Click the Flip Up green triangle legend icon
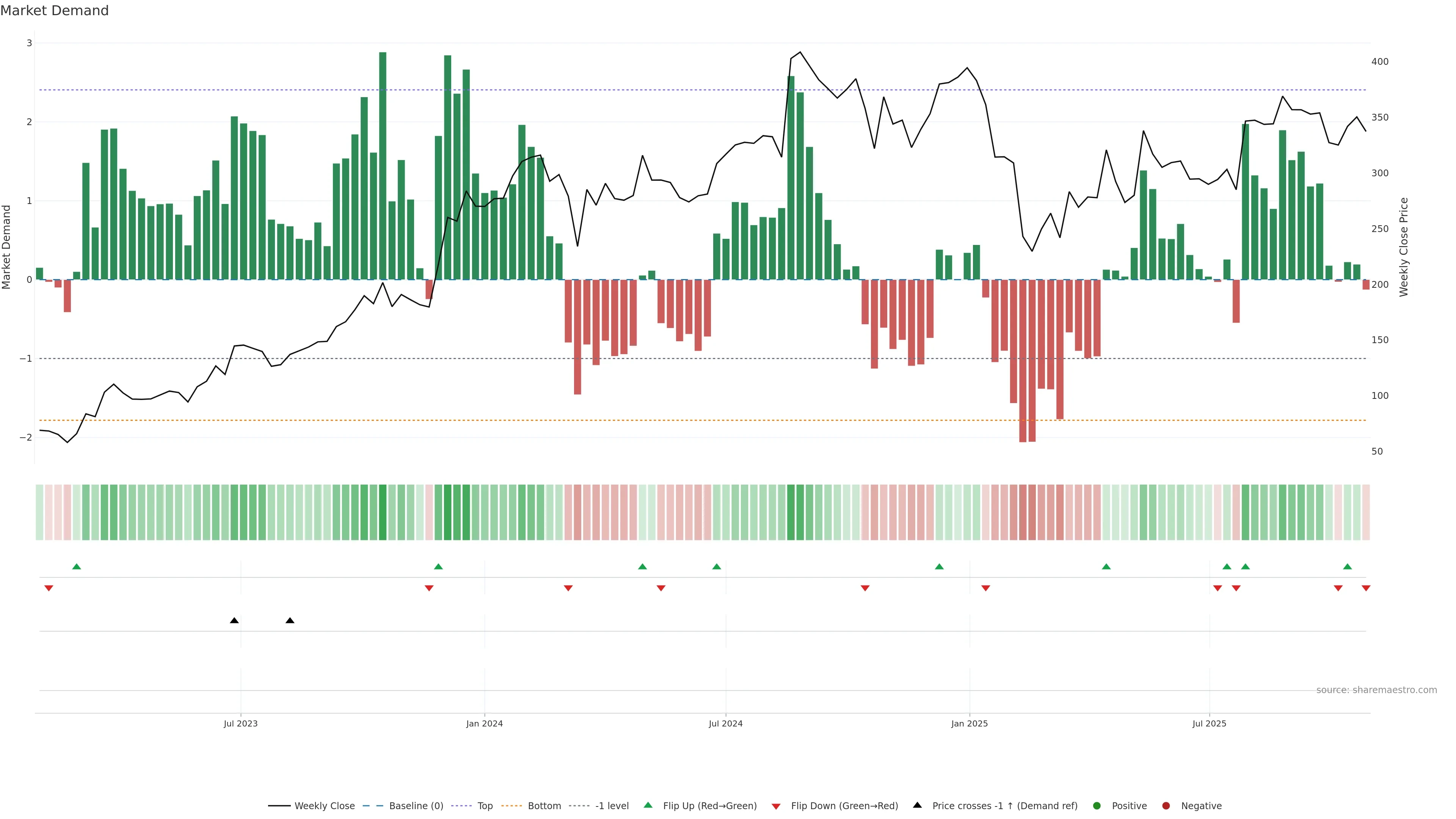The width and height of the screenshot is (1456, 819). pyautogui.click(x=648, y=805)
